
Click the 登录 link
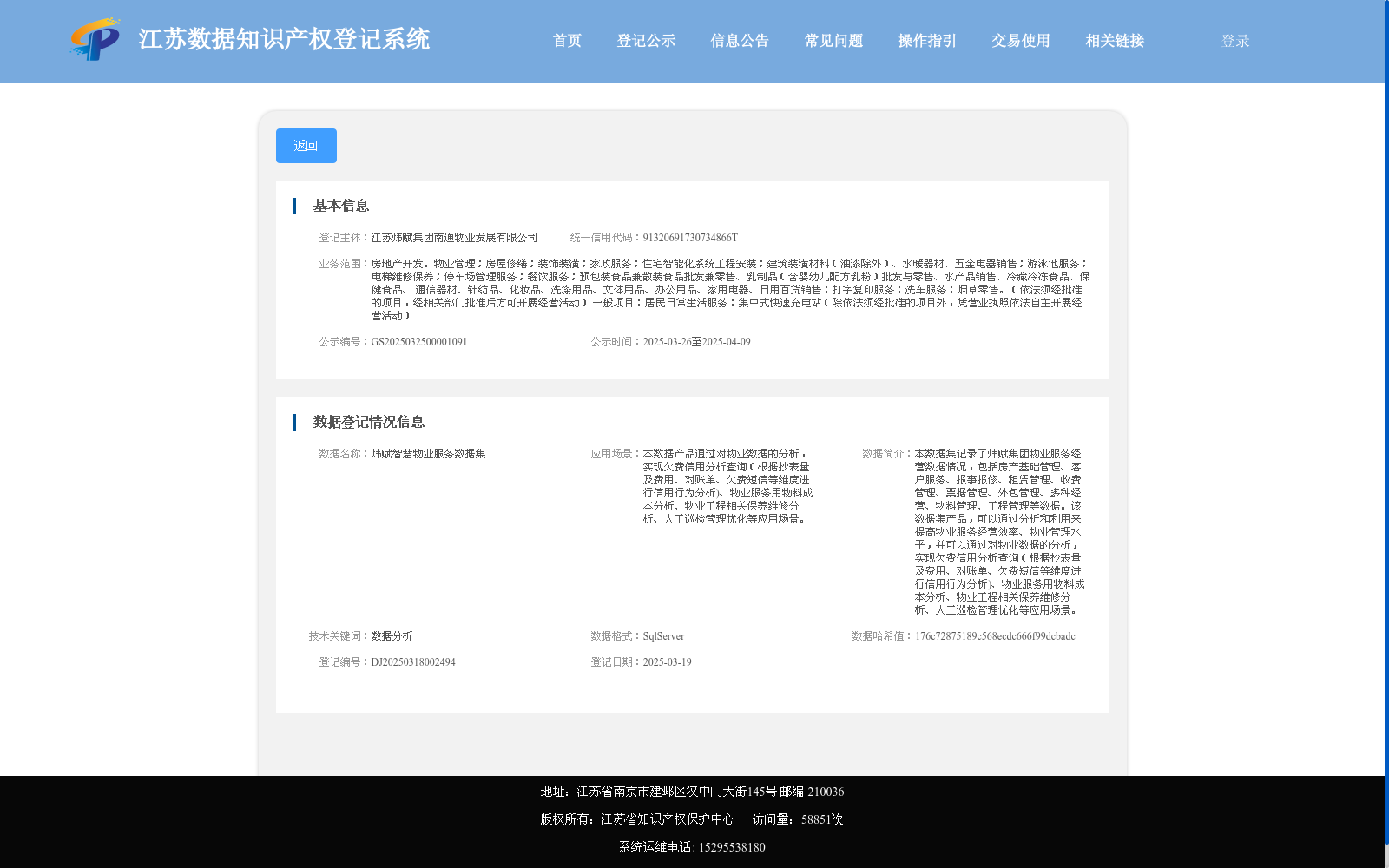pos(1235,41)
